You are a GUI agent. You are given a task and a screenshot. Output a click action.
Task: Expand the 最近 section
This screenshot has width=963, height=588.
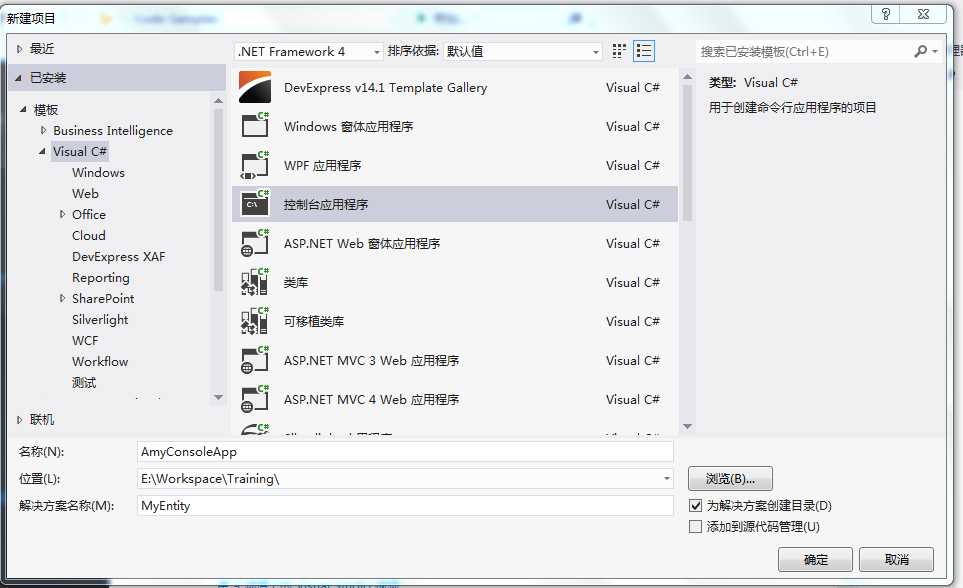pyautogui.click(x=19, y=49)
